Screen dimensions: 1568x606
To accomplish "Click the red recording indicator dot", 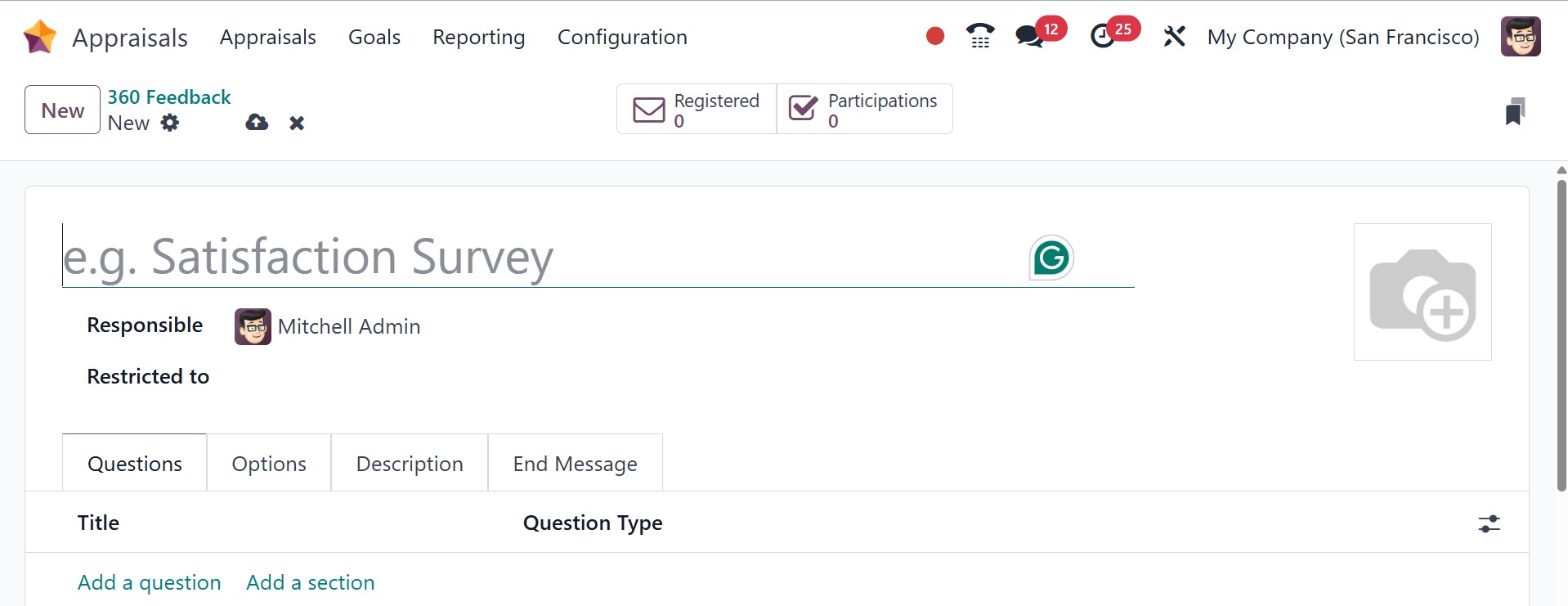I will pos(935,36).
